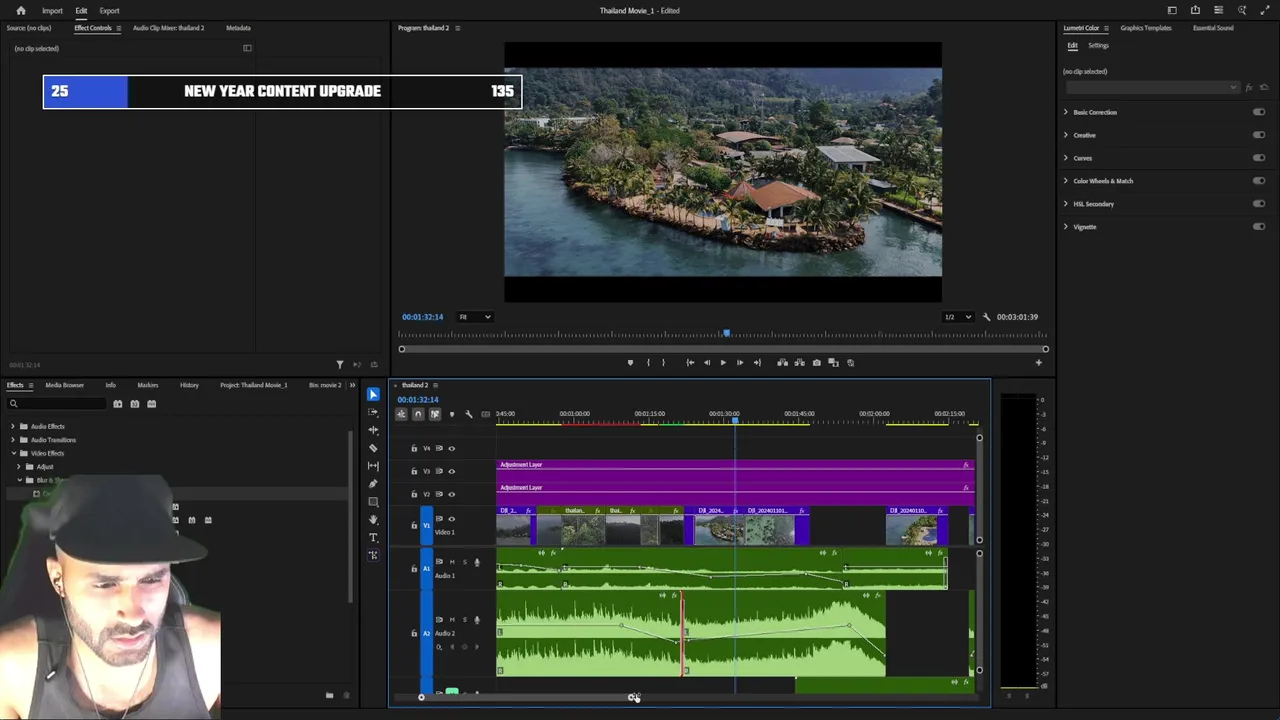1280x720 pixels.
Task: Expand the Audio Transitions folder
Action: pos(13,440)
